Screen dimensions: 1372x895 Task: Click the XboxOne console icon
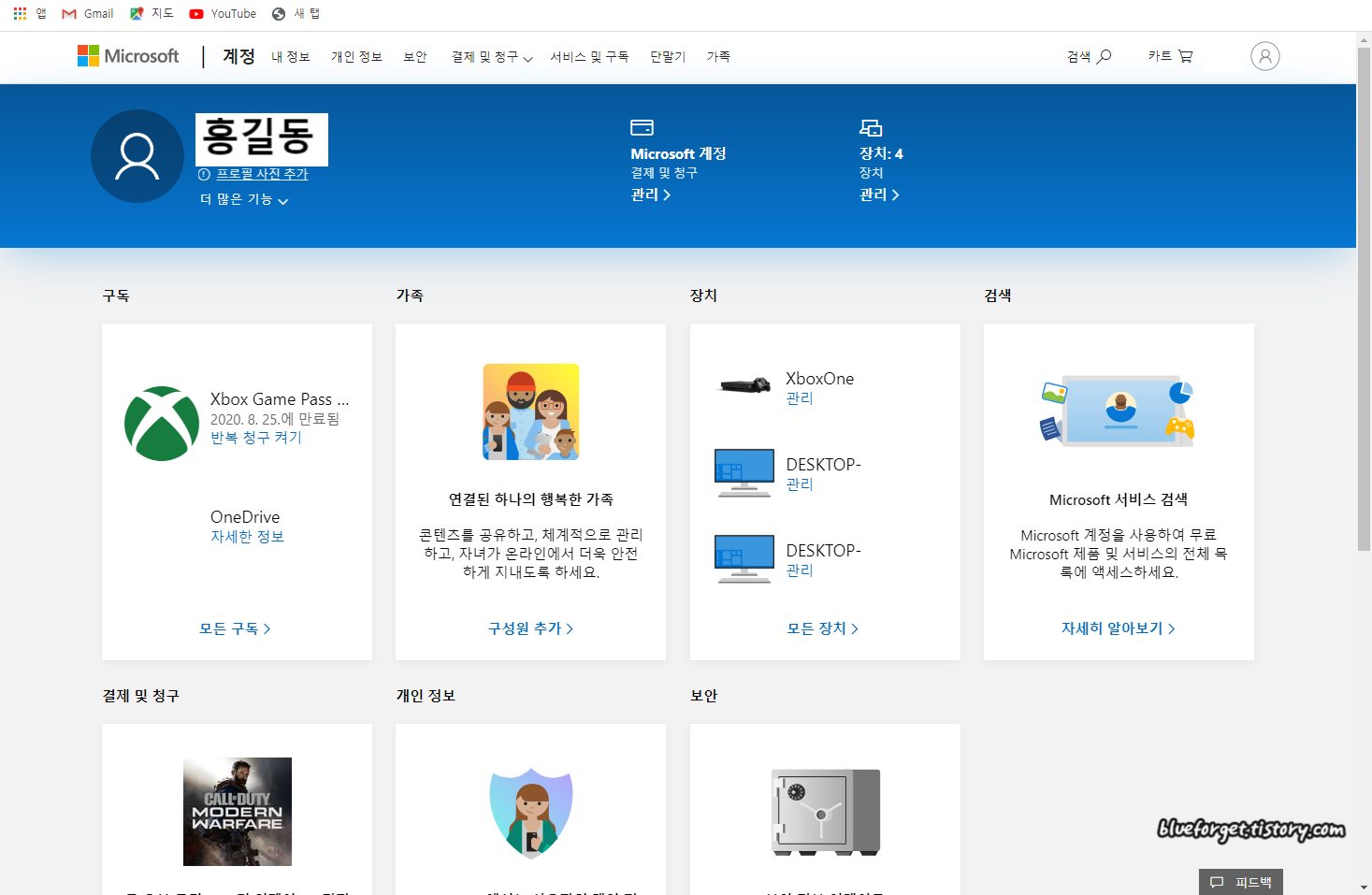tap(745, 385)
